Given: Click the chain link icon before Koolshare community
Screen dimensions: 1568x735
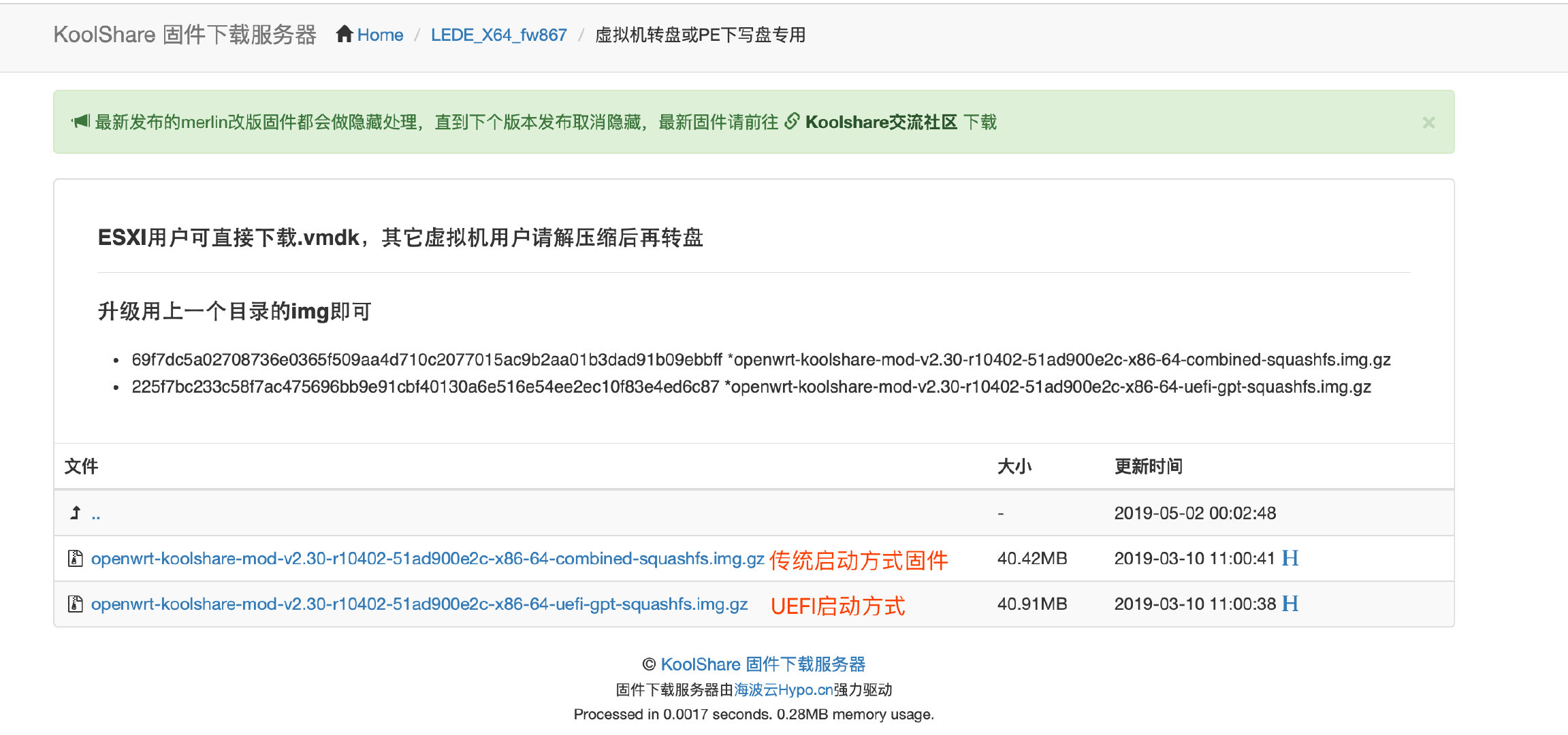Looking at the screenshot, I should click(x=791, y=122).
